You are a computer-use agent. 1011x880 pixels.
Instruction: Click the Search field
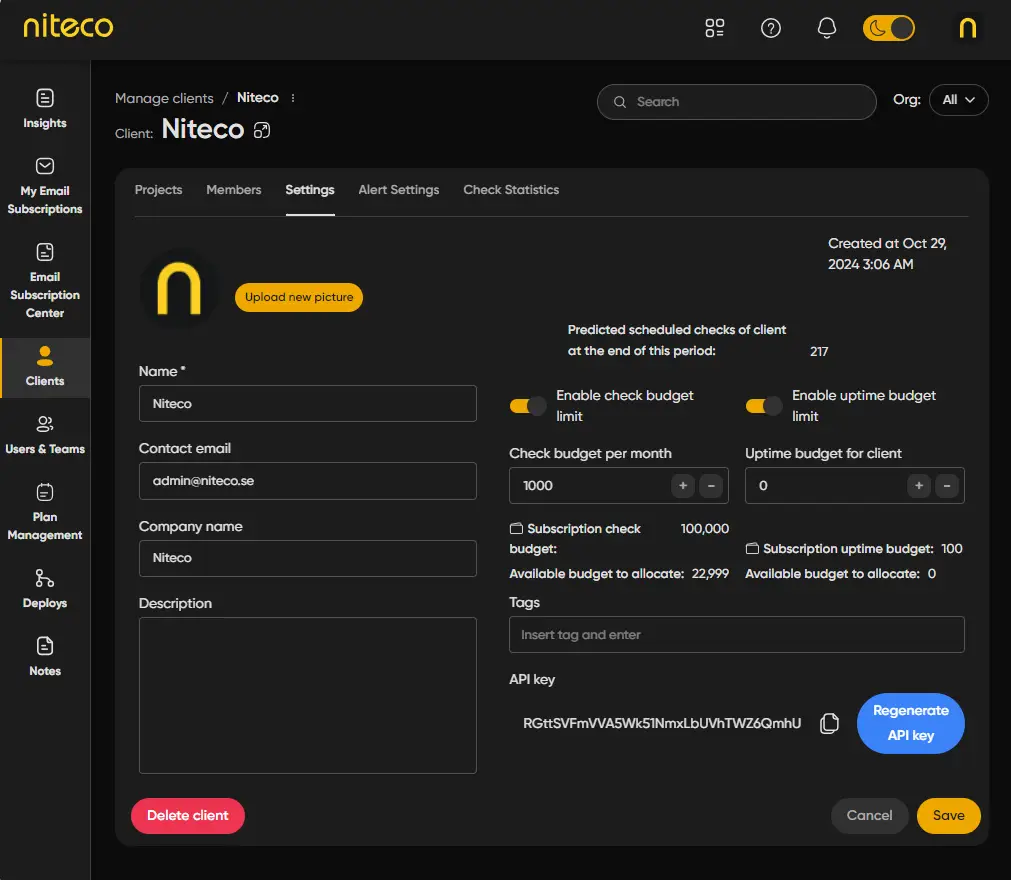click(736, 102)
